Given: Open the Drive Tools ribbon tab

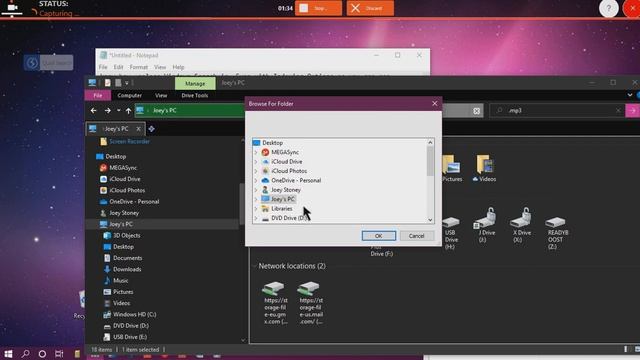Looking at the screenshot, I should [195, 96].
